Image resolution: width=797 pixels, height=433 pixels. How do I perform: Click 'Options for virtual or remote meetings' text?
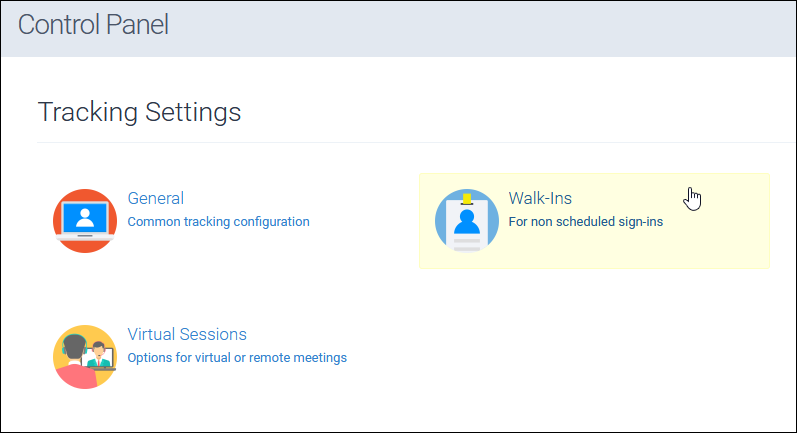(x=237, y=358)
